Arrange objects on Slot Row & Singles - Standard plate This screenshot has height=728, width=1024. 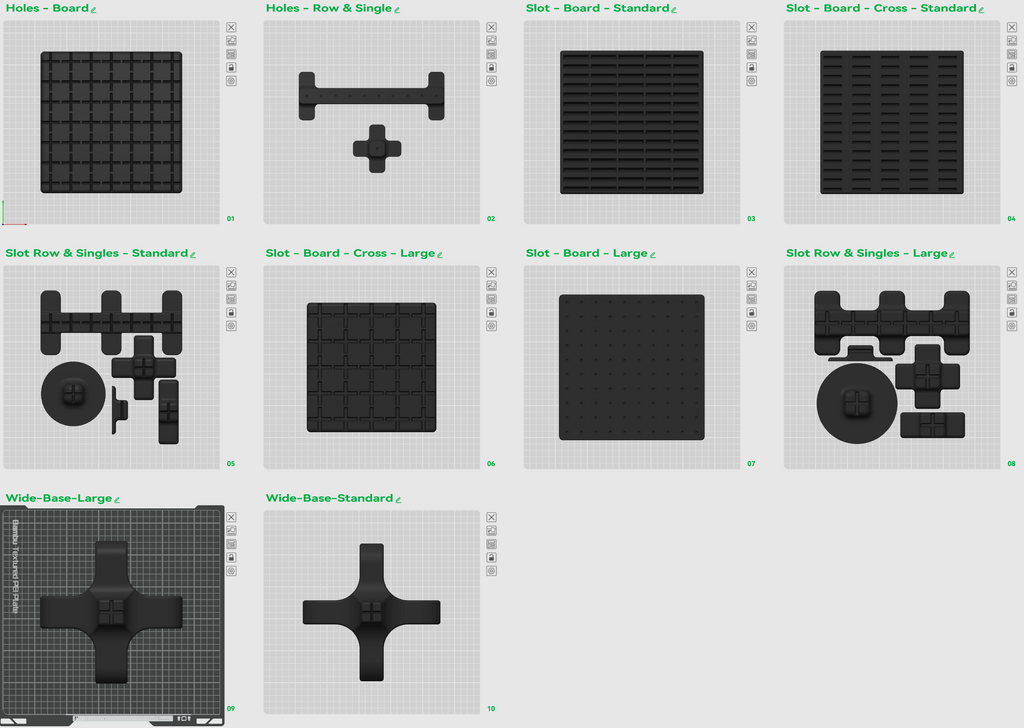231,299
